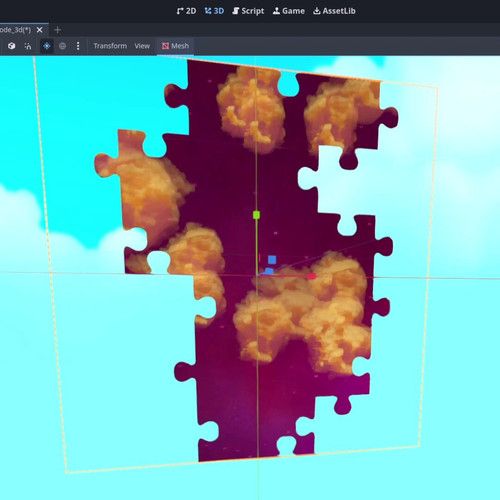Open the Game workspace

(289, 11)
